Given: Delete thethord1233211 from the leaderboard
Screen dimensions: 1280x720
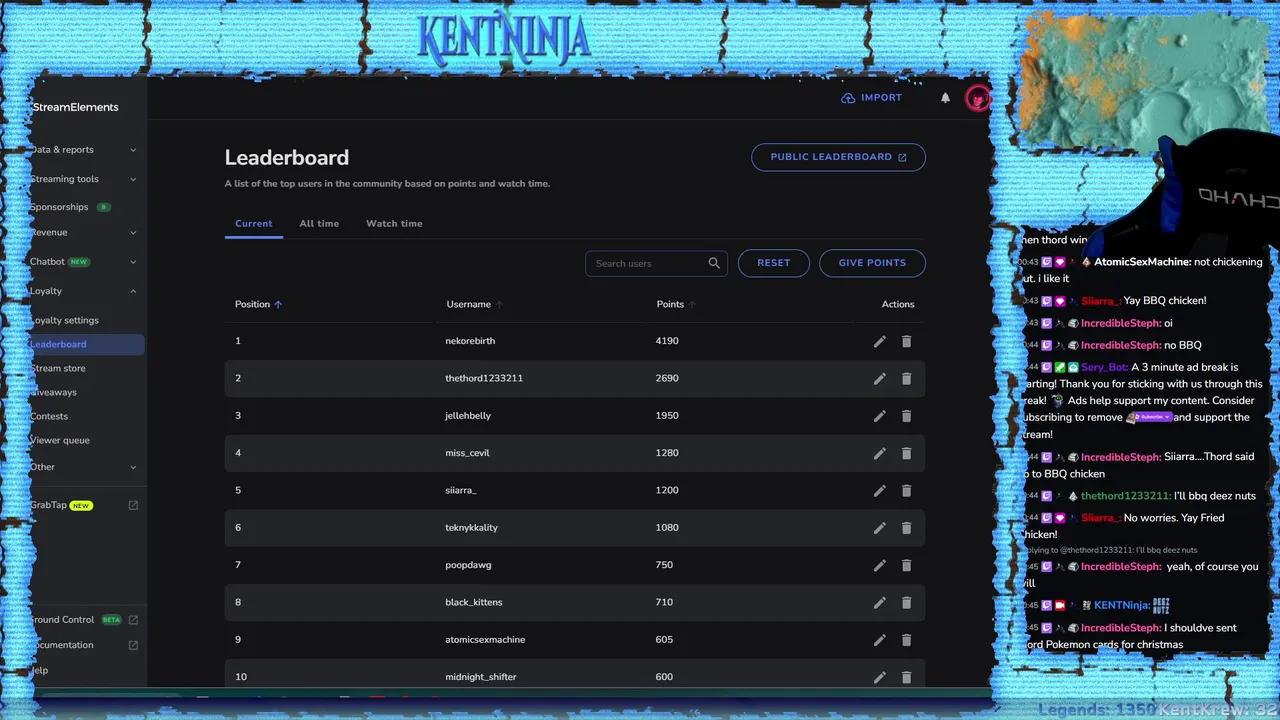Looking at the screenshot, I should coord(906,379).
